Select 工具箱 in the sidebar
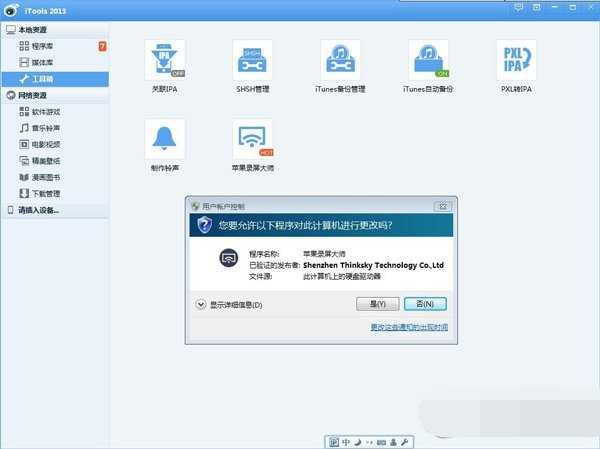Screen dimensions: 600x449 click(55, 79)
